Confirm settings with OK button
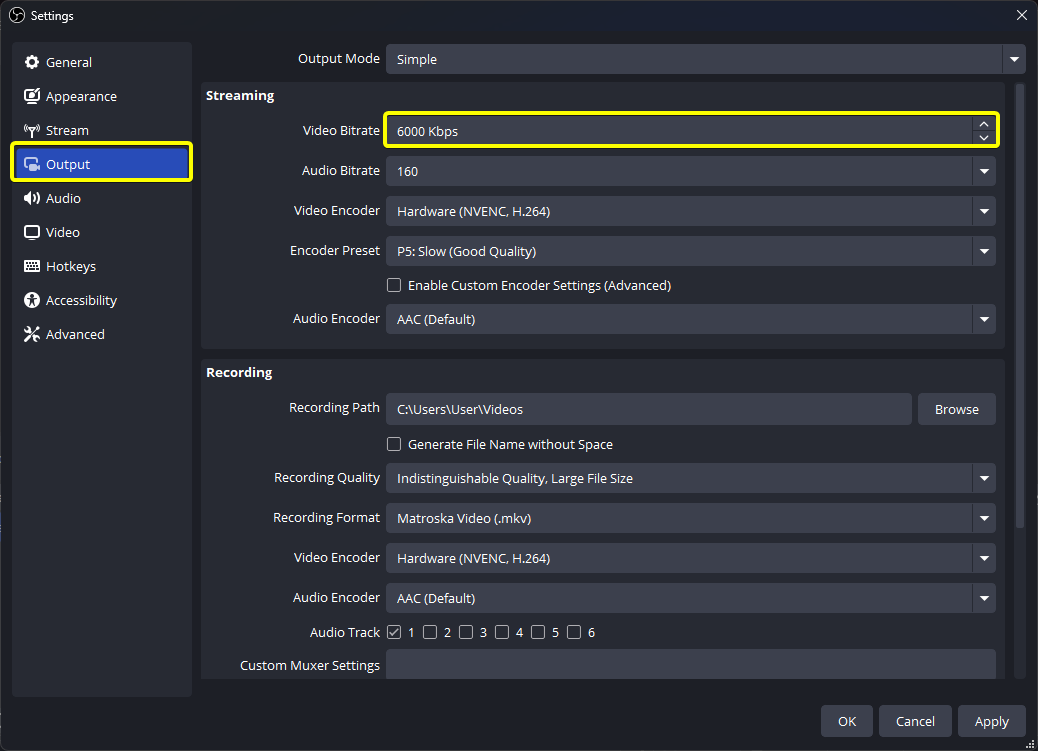1038x751 pixels. pyautogui.click(x=847, y=721)
